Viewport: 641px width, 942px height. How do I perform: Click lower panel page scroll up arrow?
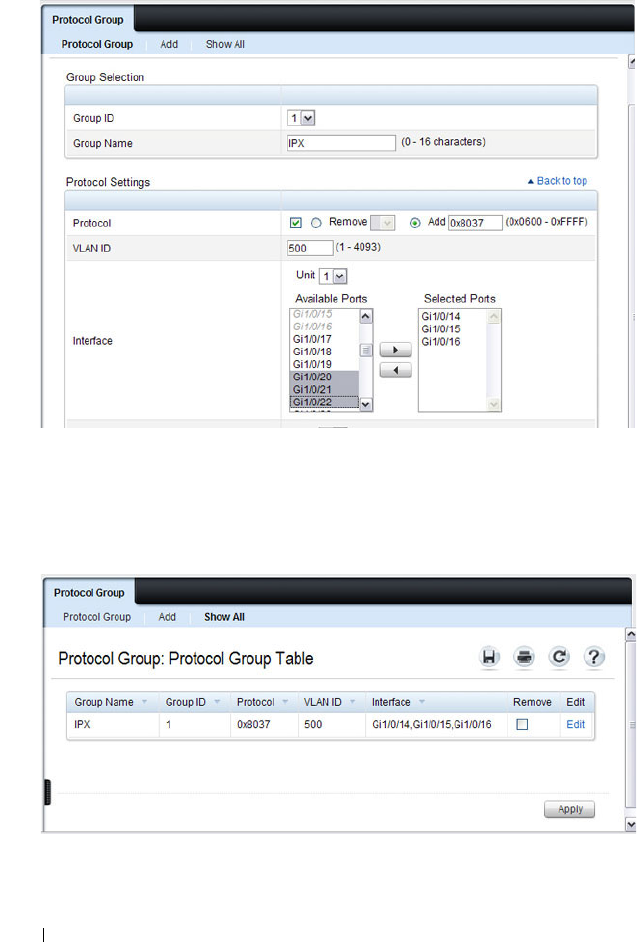(x=631, y=634)
